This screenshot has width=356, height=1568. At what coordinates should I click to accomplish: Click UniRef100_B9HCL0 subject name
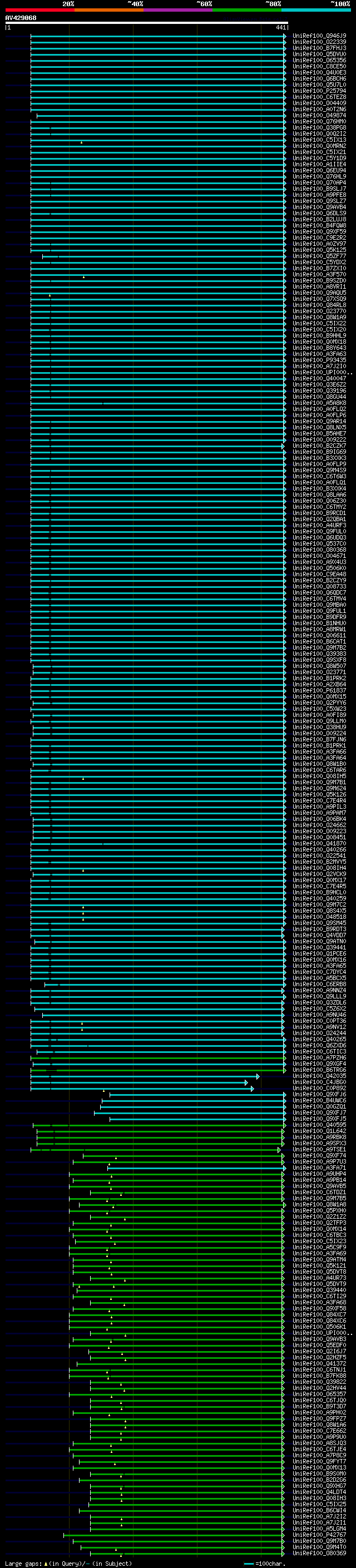click(319, 892)
